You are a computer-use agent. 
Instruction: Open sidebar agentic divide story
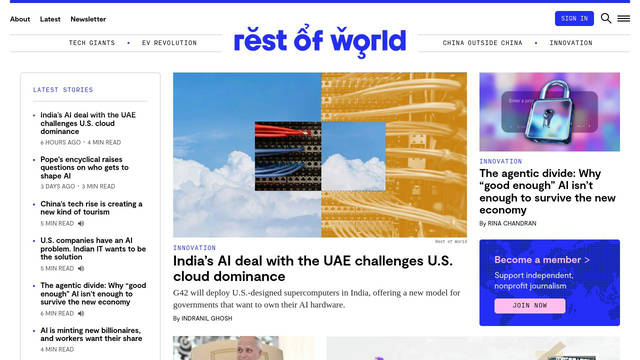click(x=93, y=293)
